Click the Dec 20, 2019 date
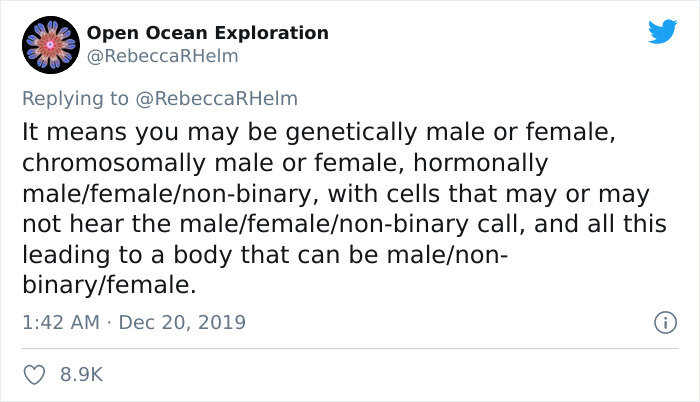Viewport: 700px width, 402px height. click(x=182, y=322)
